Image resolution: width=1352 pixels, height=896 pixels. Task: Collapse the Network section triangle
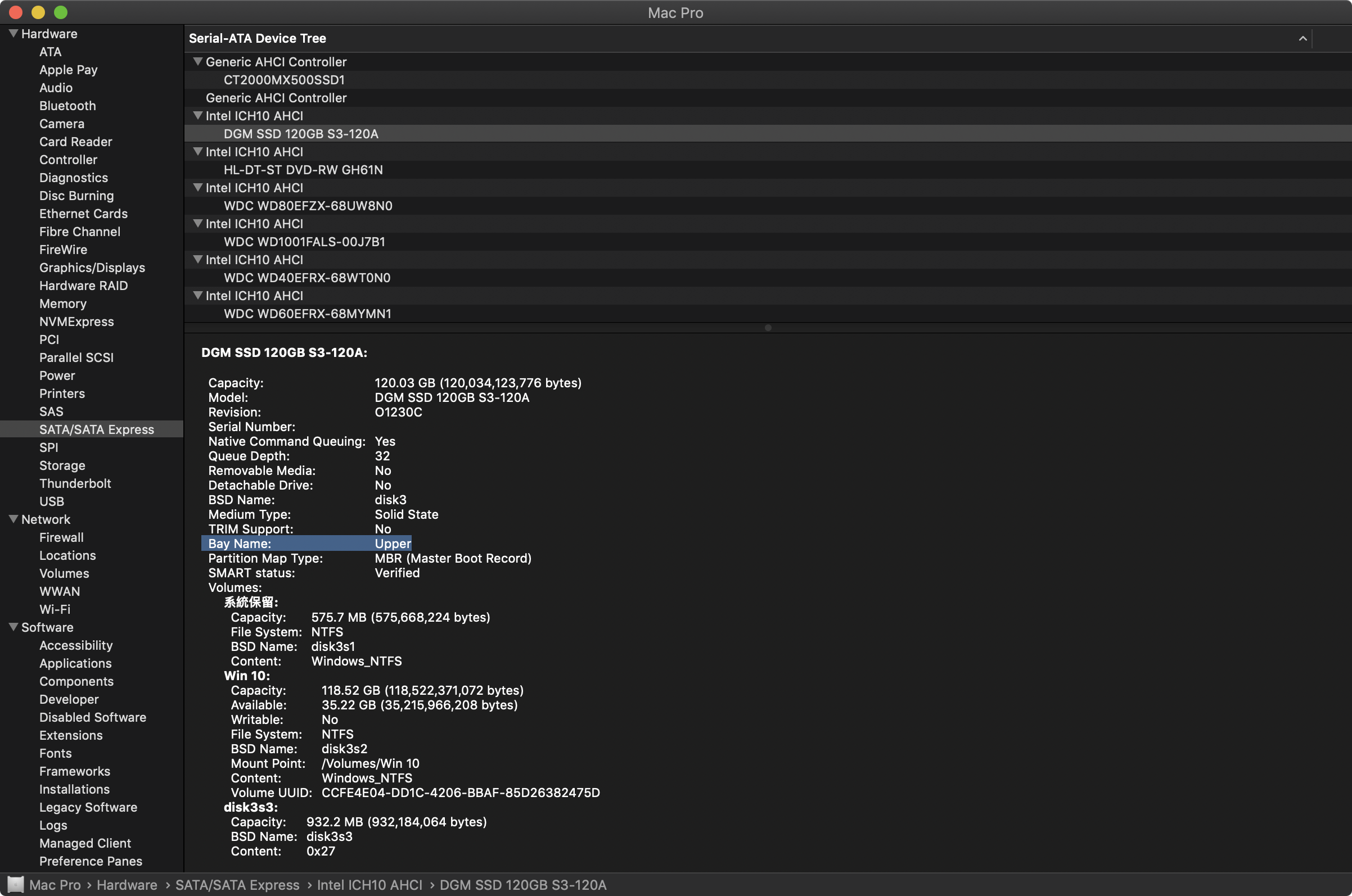13,519
